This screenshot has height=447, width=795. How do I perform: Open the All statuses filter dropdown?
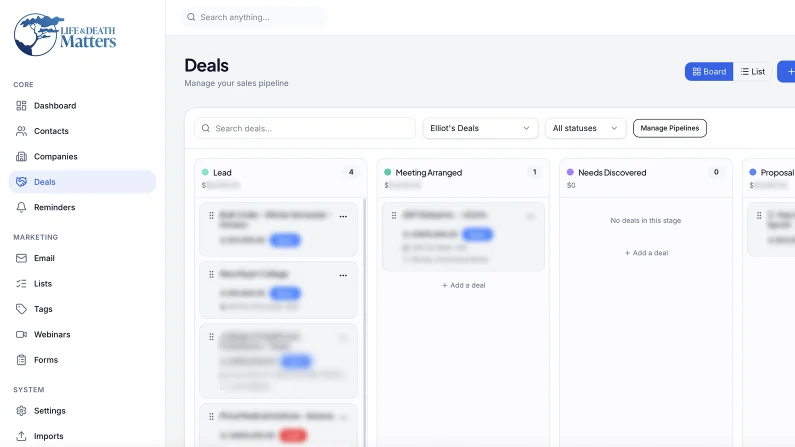click(x=586, y=128)
